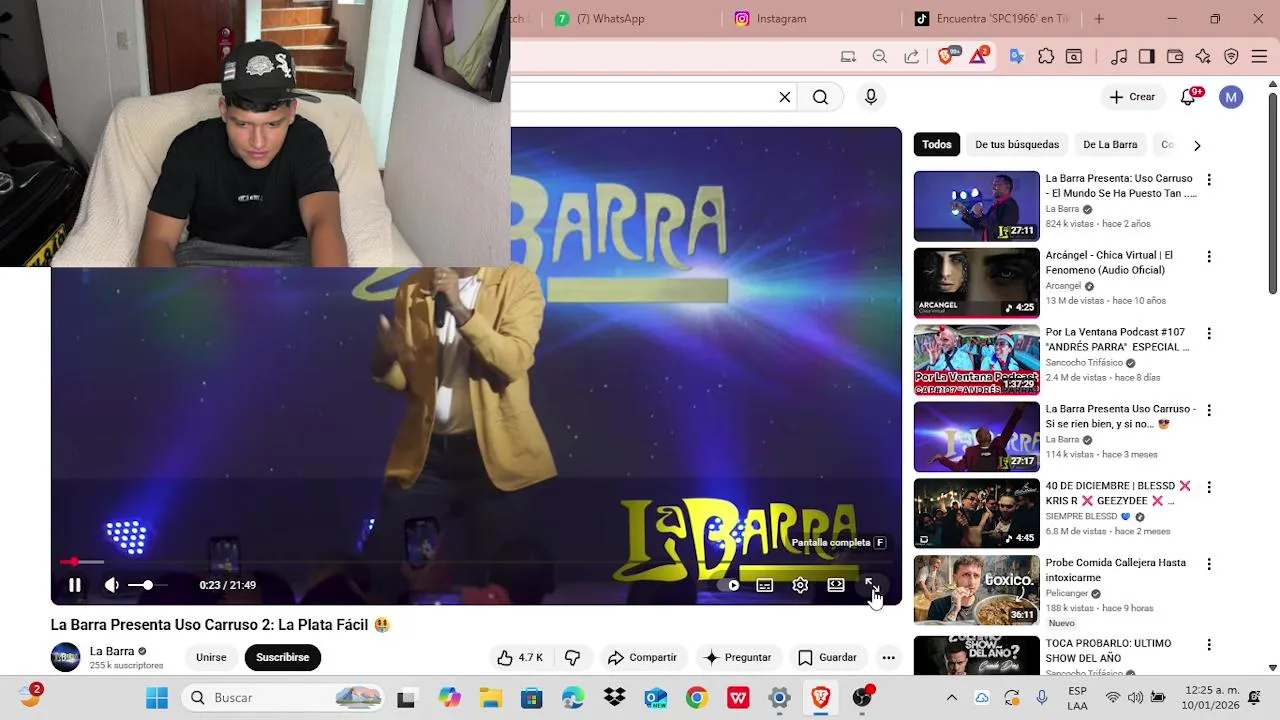Clear the YouTube search box with the X
Image resolution: width=1280 pixels, height=720 pixels.
click(x=785, y=97)
